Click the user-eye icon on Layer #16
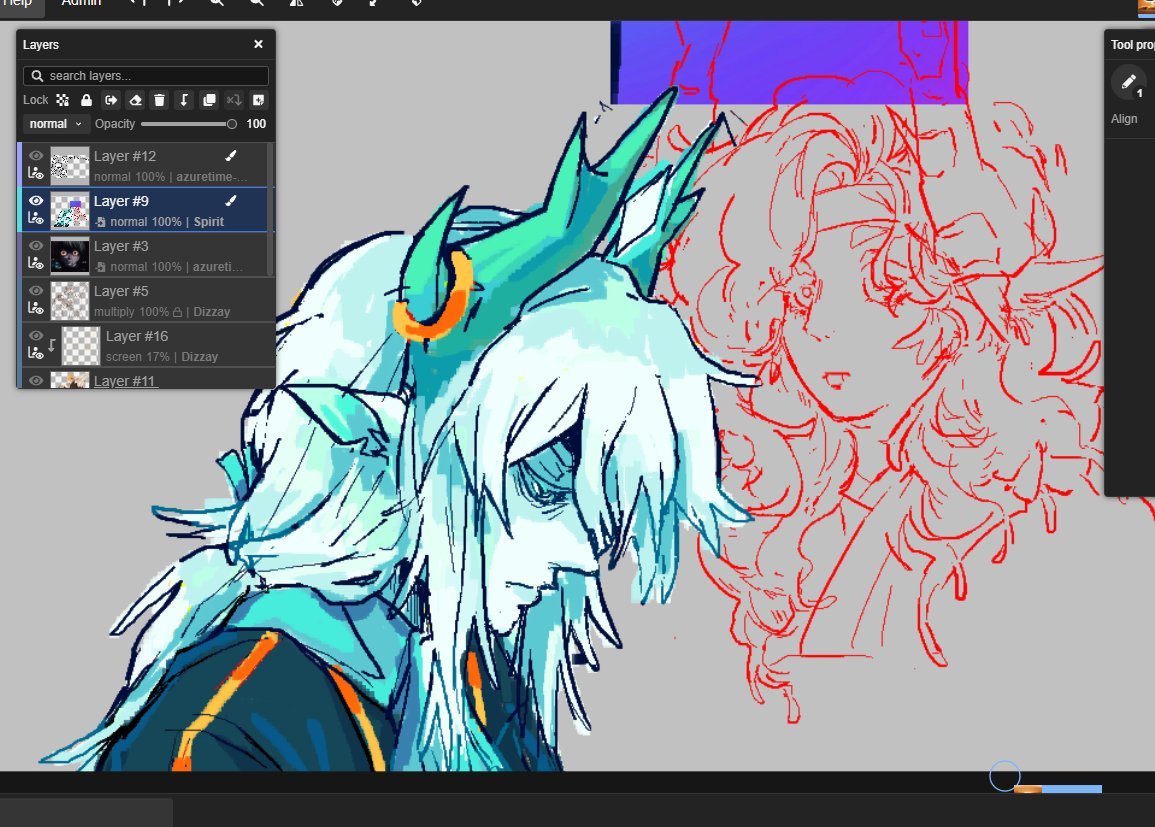The image size is (1155, 827). point(35,353)
